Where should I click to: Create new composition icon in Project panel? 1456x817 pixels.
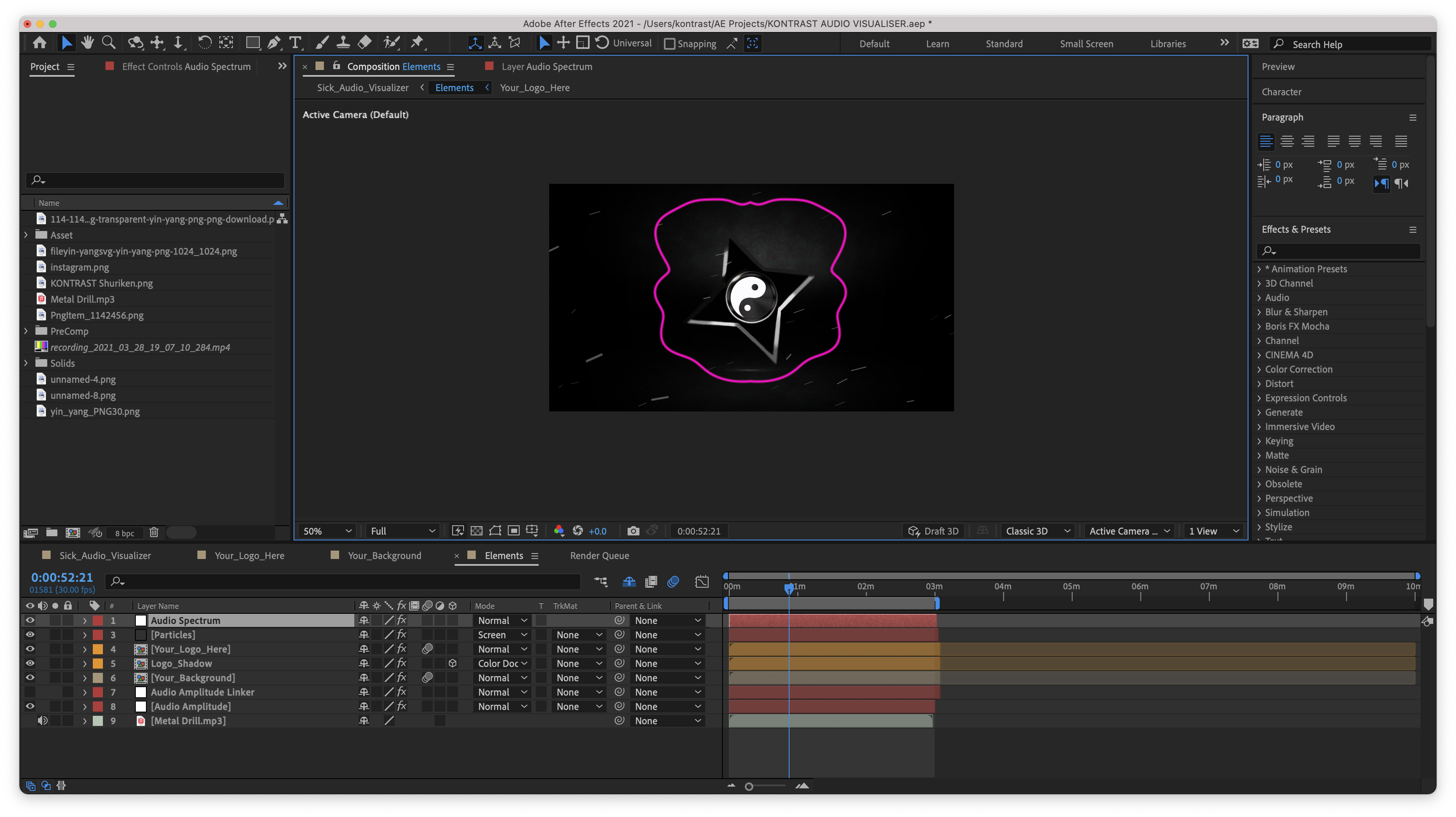73,532
